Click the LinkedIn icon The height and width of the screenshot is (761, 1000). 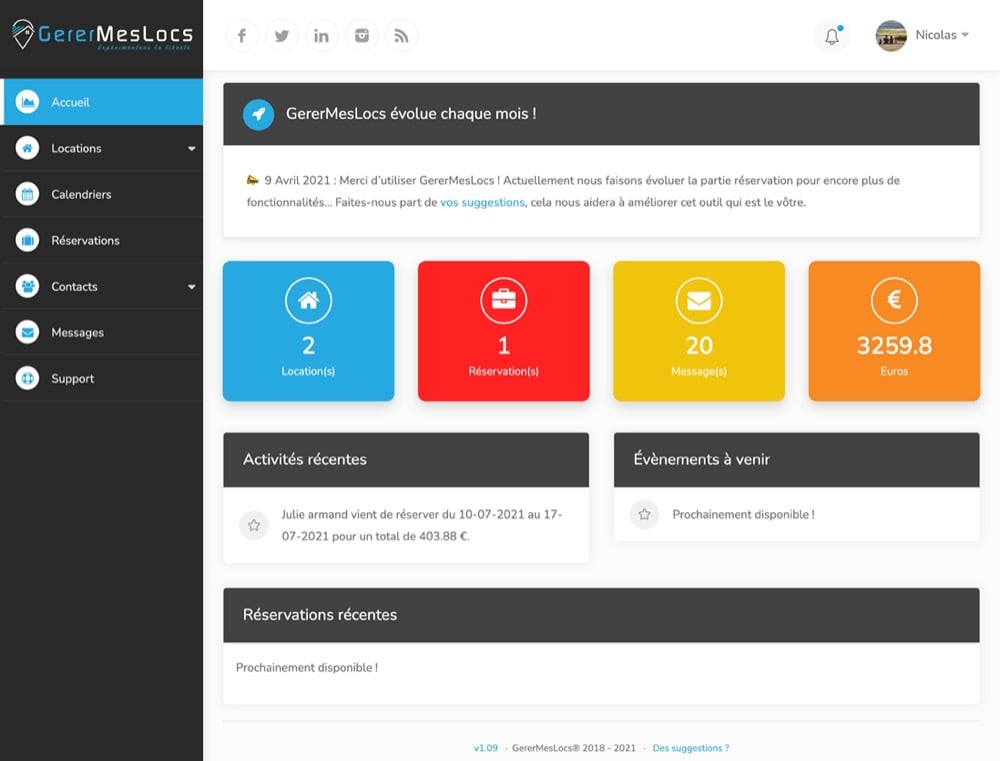pos(321,36)
